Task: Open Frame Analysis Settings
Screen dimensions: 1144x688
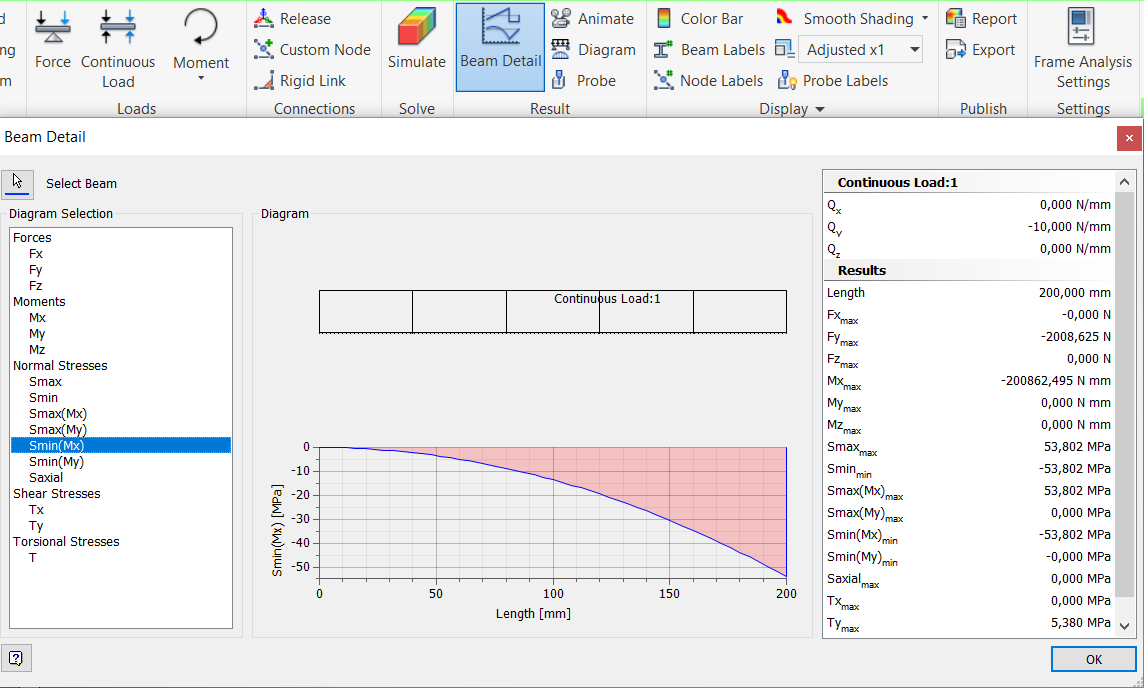Action: (1083, 48)
